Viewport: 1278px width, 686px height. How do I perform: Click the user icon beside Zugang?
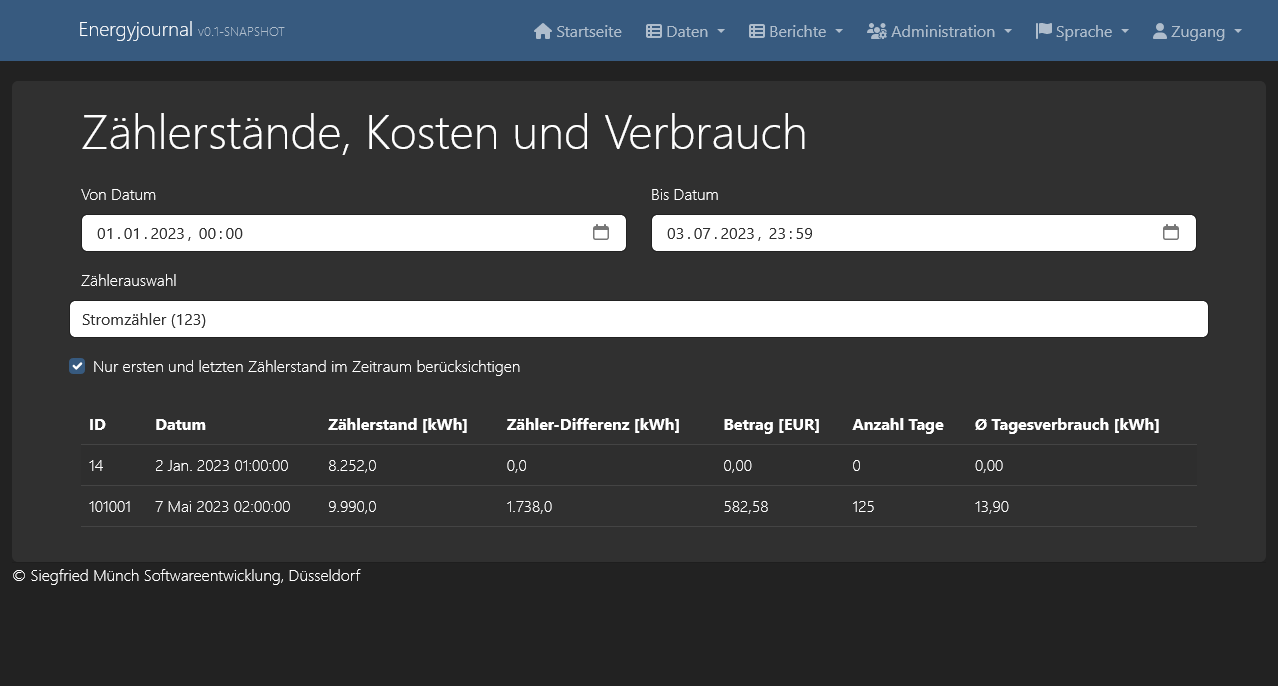click(1161, 31)
